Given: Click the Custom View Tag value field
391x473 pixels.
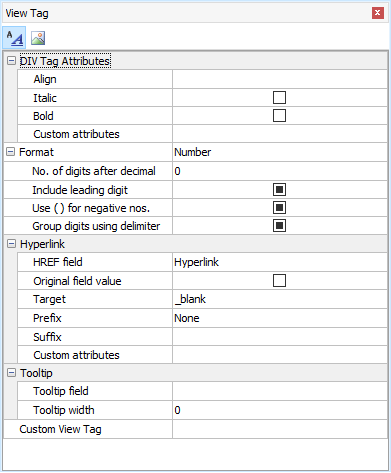Looking at the screenshot, I should point(280,429).
